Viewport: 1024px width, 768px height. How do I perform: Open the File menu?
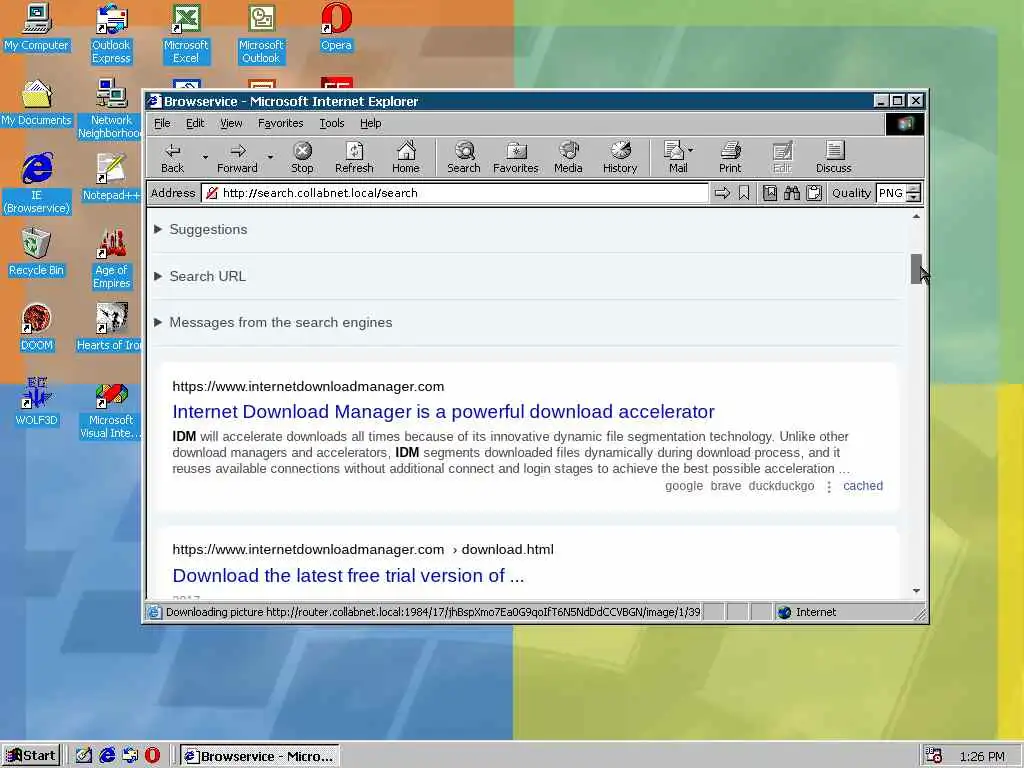tap(162, 123)
